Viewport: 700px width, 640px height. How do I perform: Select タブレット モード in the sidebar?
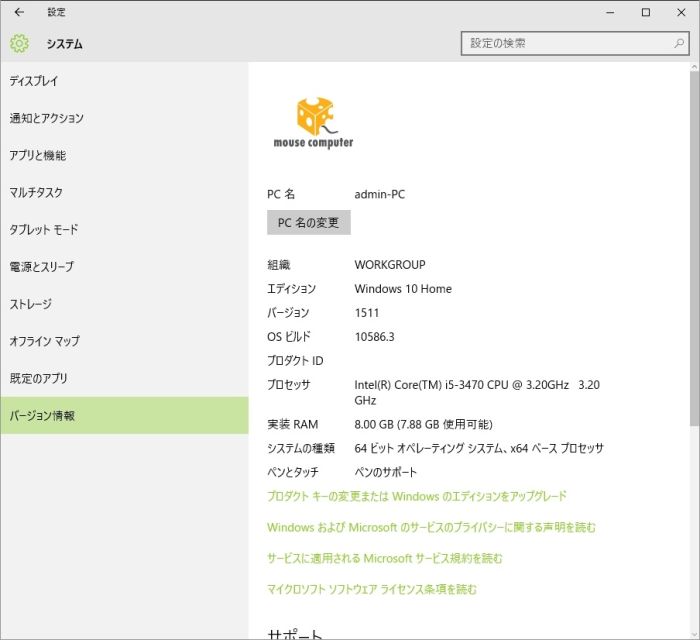(44, 229)
